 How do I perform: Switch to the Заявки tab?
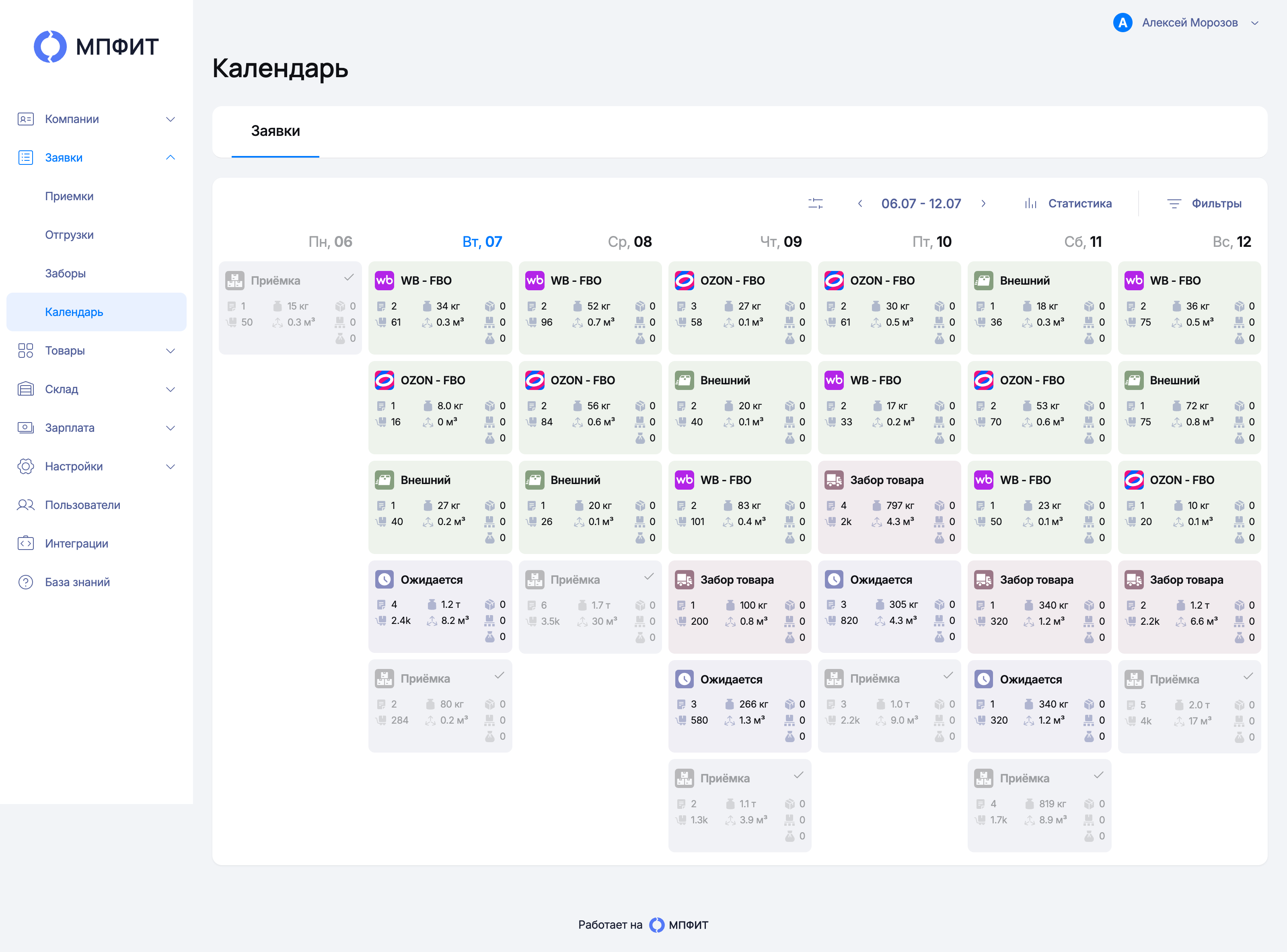click(x=275, y=131)
